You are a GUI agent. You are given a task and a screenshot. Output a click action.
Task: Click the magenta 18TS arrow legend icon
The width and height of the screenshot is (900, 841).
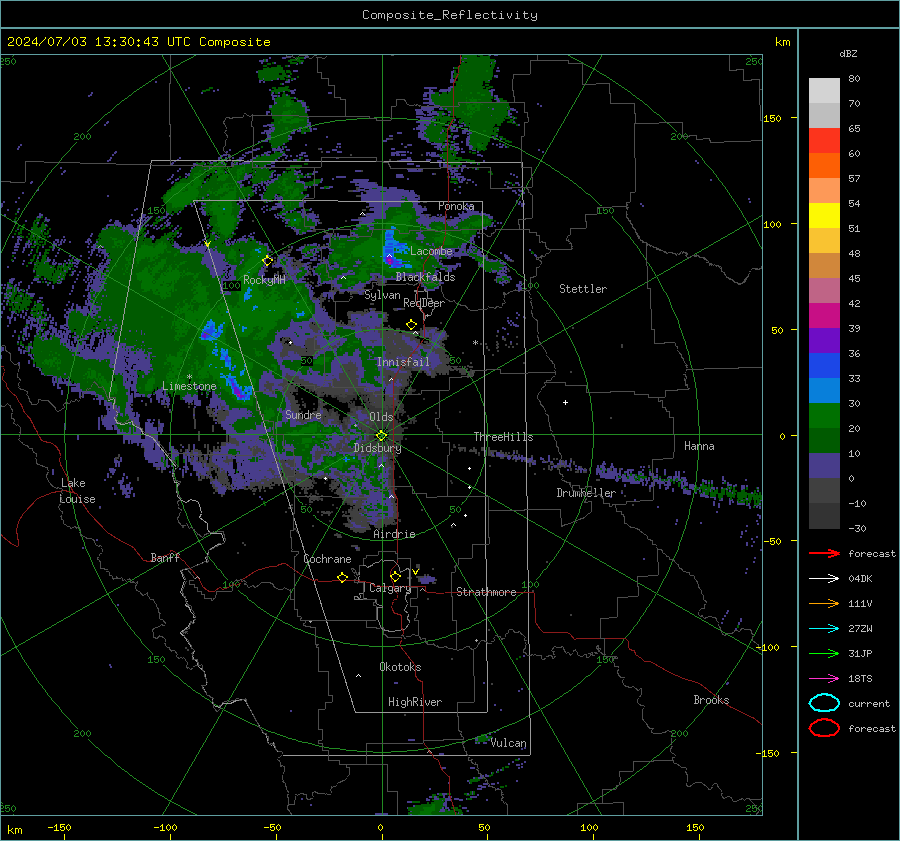pos(824,679)
